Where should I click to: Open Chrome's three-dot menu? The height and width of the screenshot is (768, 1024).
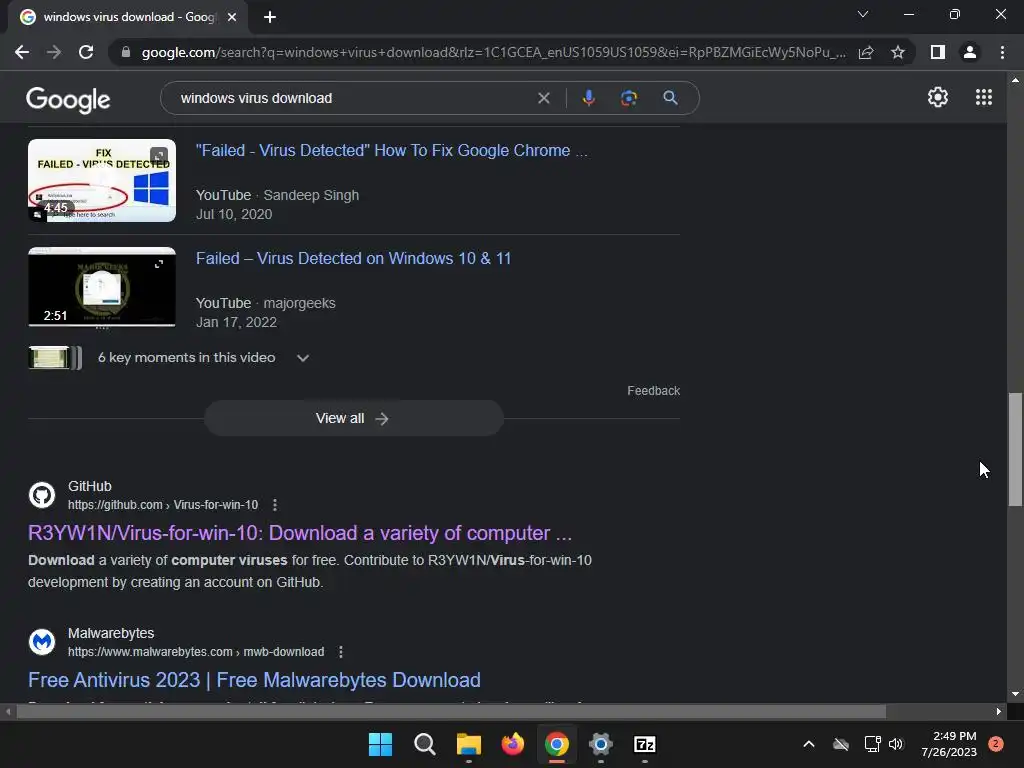tap(1002, 52)
